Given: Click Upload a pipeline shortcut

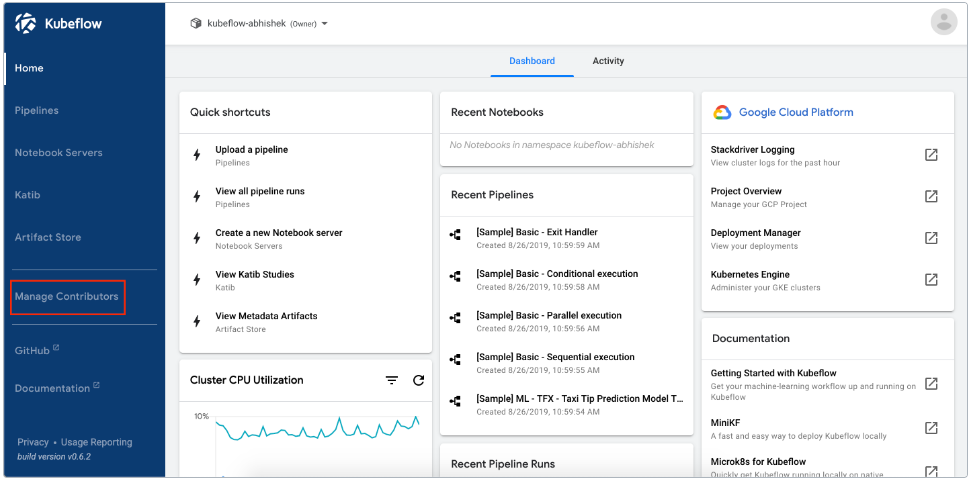Looking at the screenshot, I should [x=251, y=150].
